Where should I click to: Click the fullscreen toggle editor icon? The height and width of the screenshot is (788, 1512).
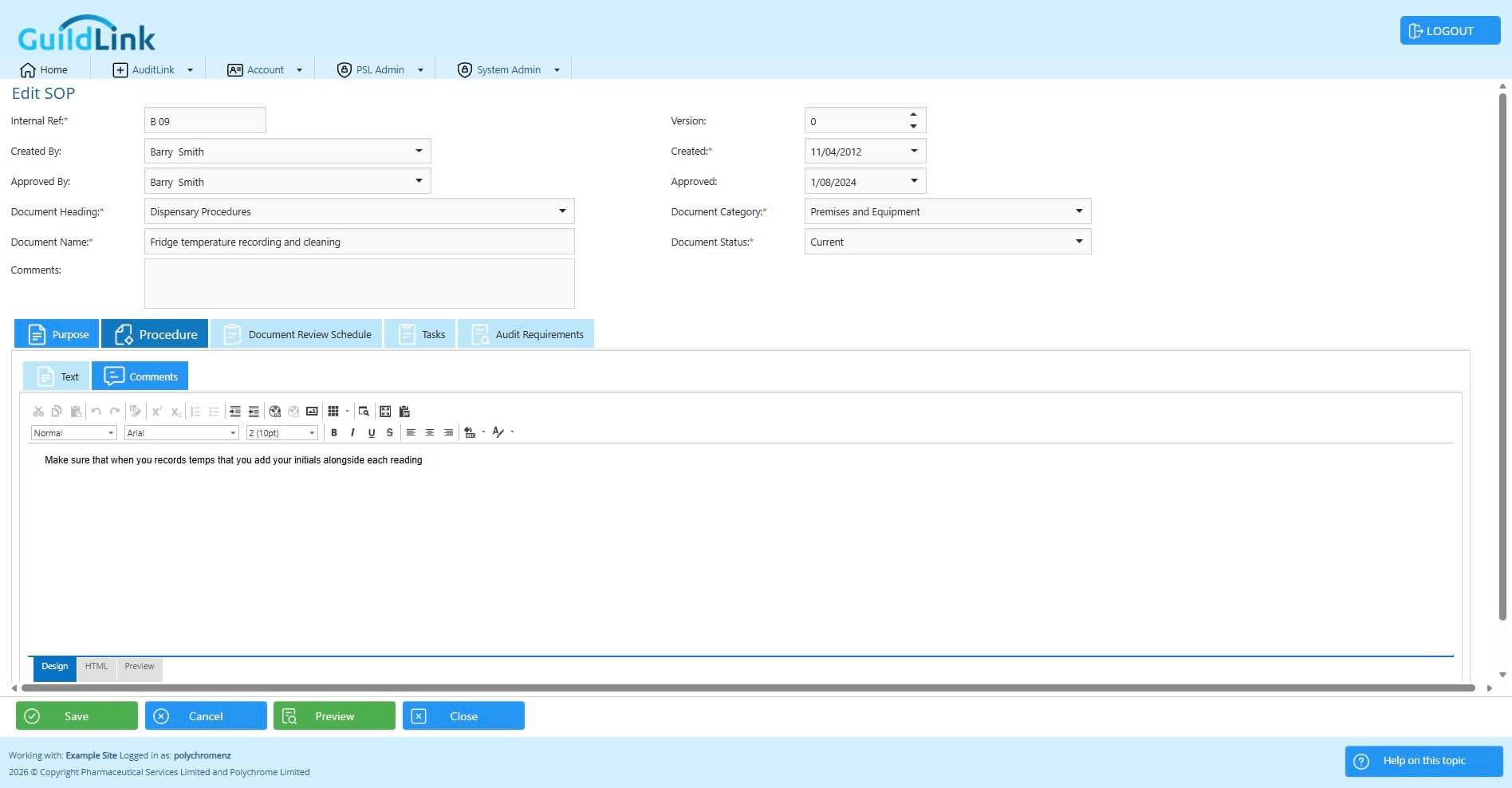click(385, 412)
